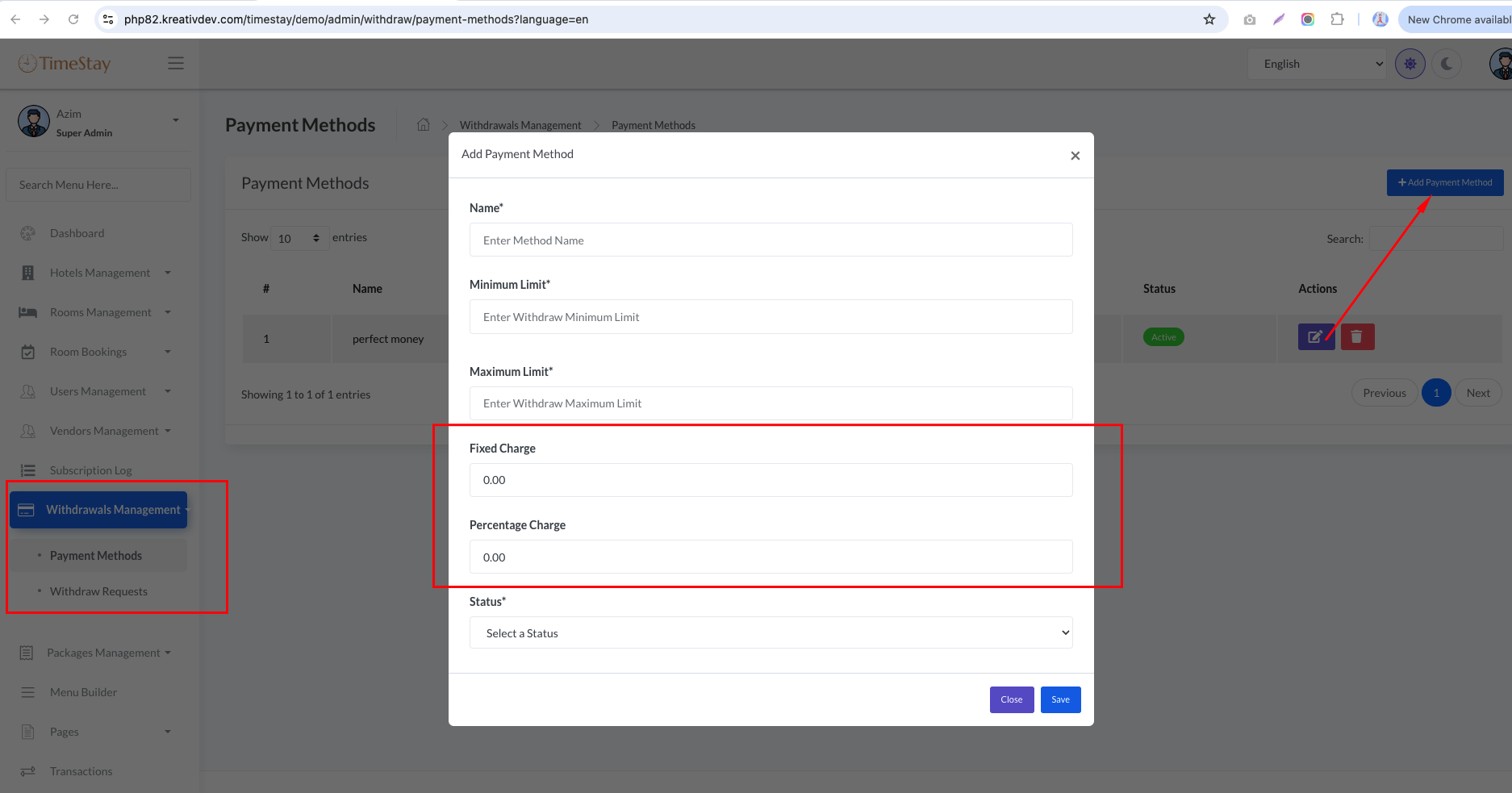The height and width of the screenshot is (793, 1512).
Task: Focus the Search Menu Here field
Action: [x=98, y=185]
